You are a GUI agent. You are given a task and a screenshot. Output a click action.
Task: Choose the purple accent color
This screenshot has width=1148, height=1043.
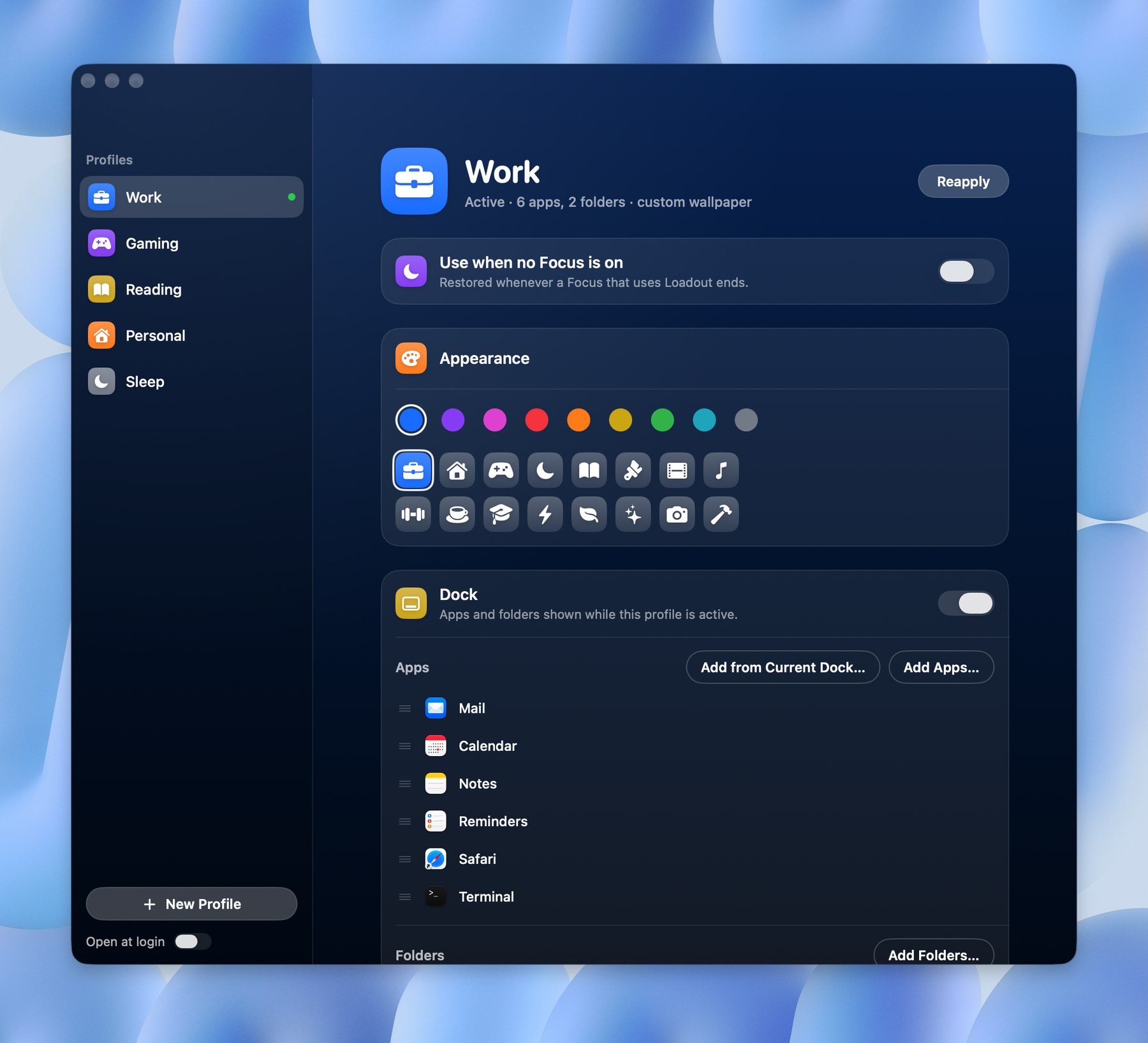point(453,420)
